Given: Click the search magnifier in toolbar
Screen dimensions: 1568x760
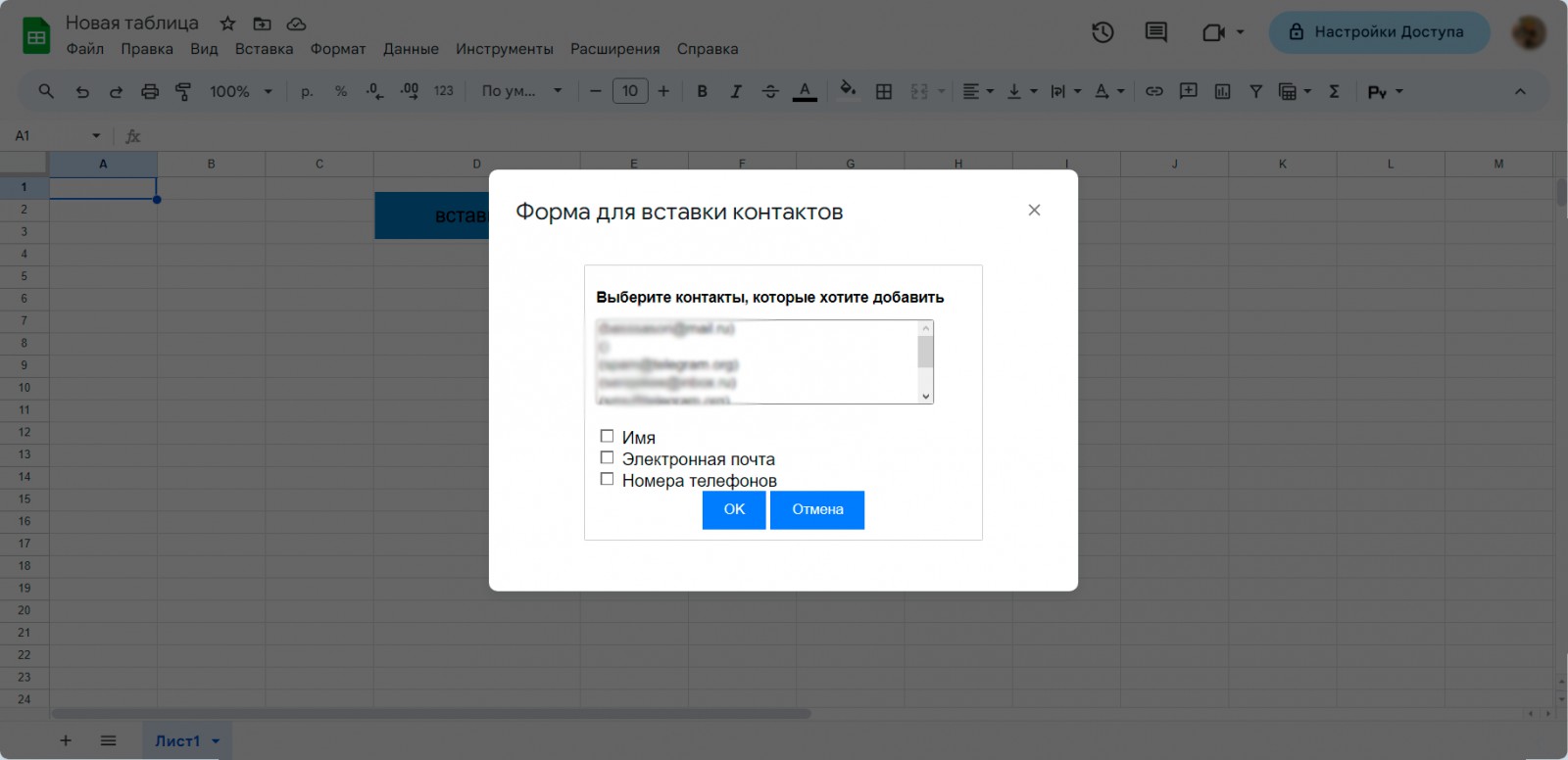Looking at the screenshot, I should tap(46, 91).
